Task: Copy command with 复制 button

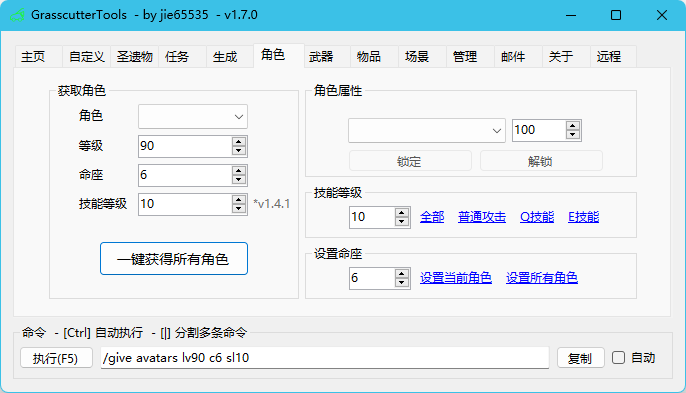Action: pyautogui.click(x=580, y=358)
